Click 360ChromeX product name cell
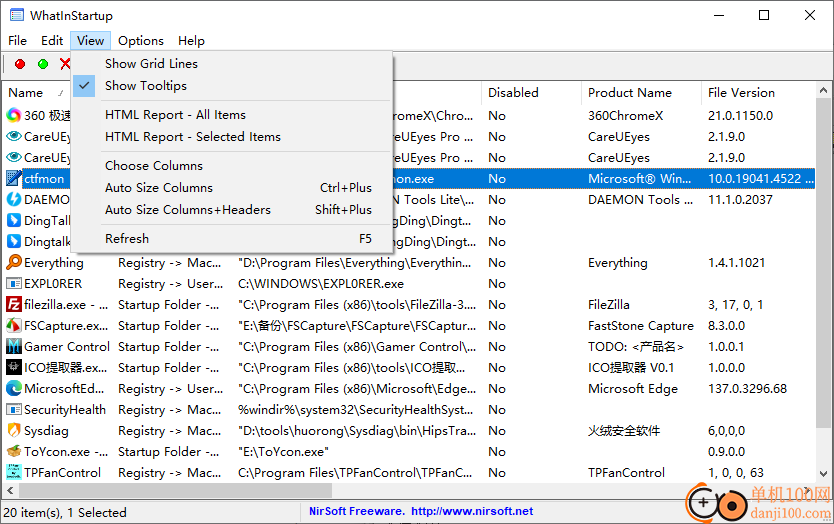This screenshot has height=524, width=834. (625, 115)
